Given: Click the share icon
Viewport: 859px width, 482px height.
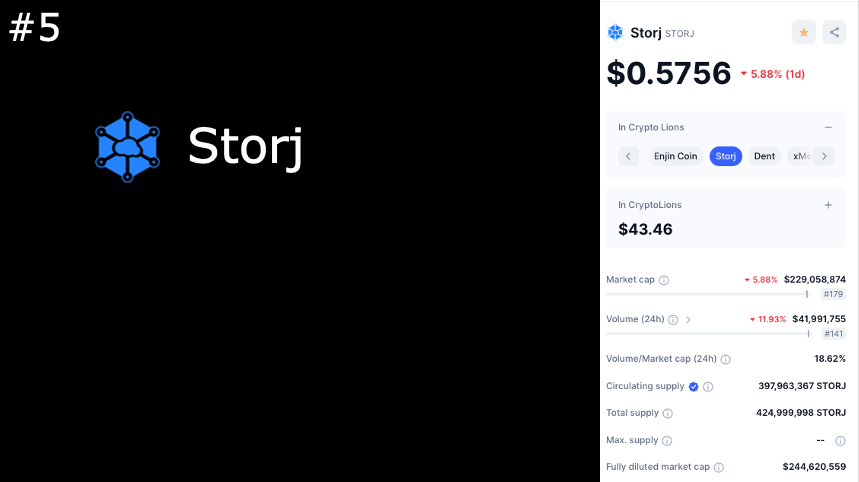Looking at the screenshot, I should click(x=834, y=33).
